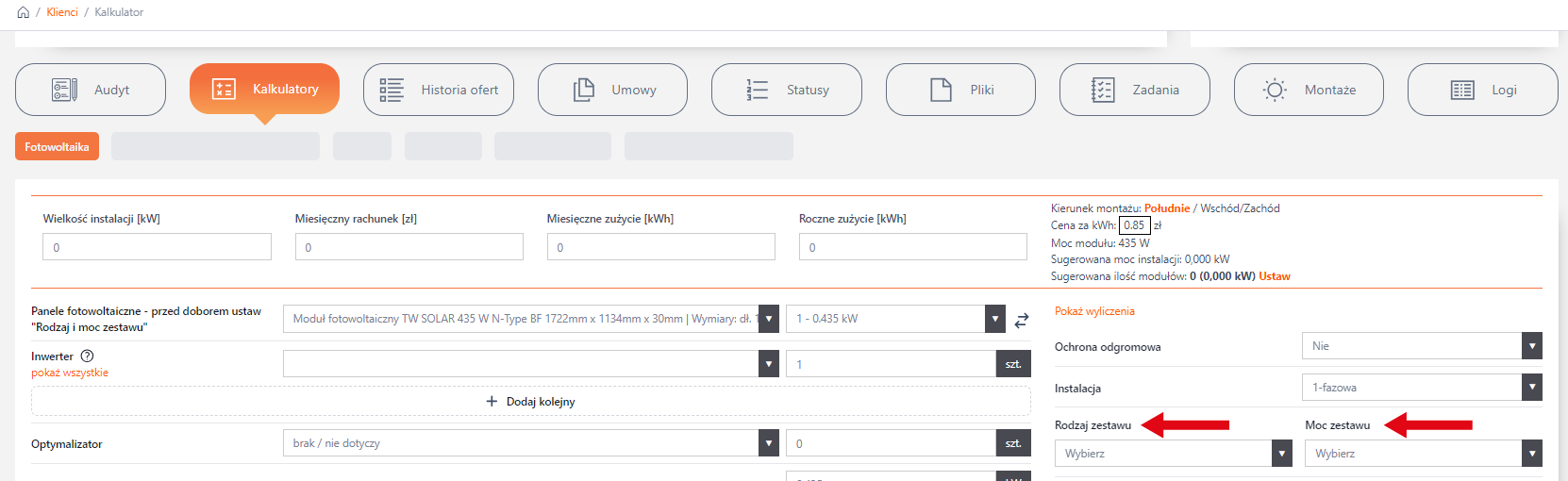
Task: Open the Pliki files section
Action: [x=960, y=90]
